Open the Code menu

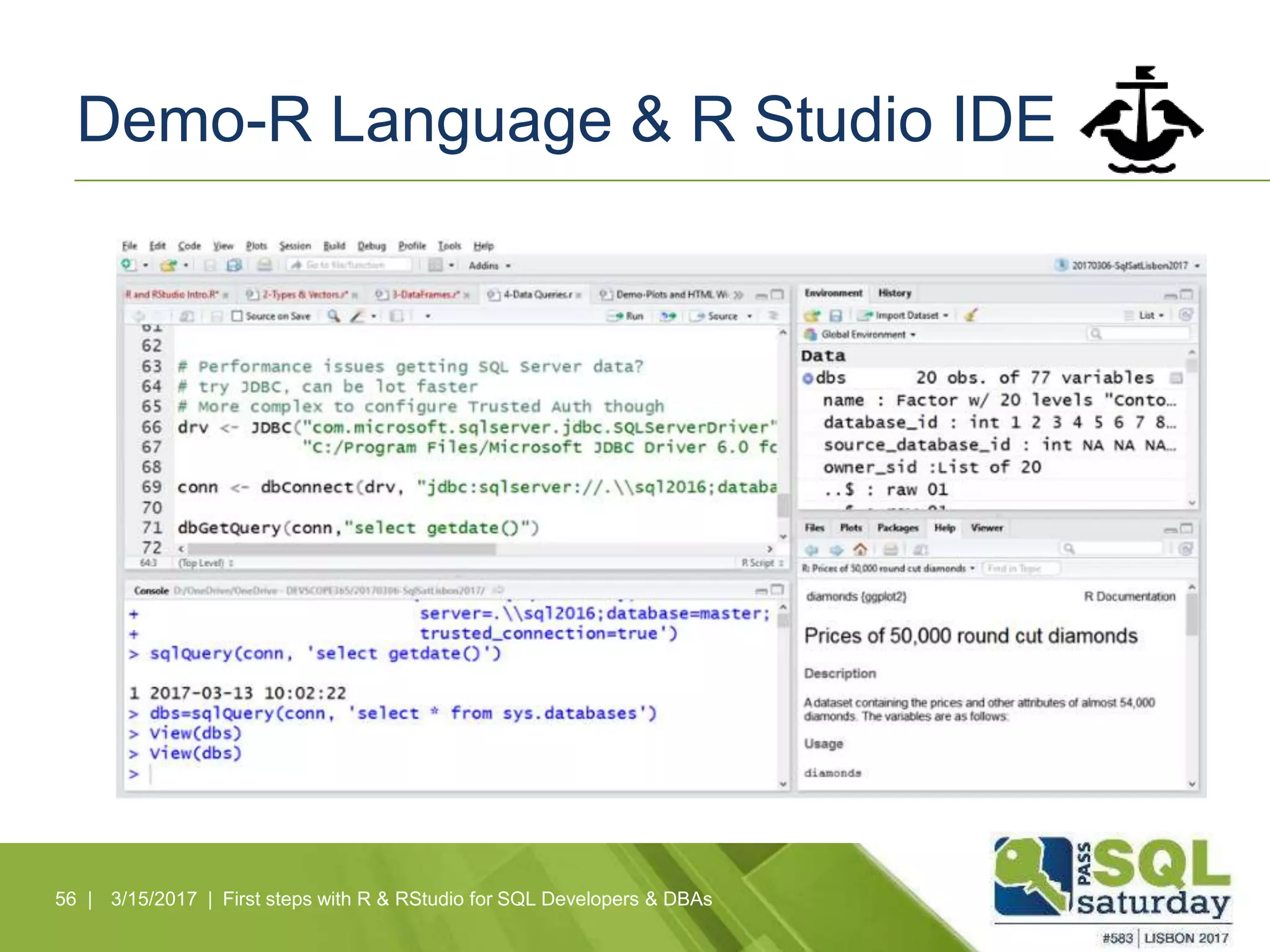[189, 246]
